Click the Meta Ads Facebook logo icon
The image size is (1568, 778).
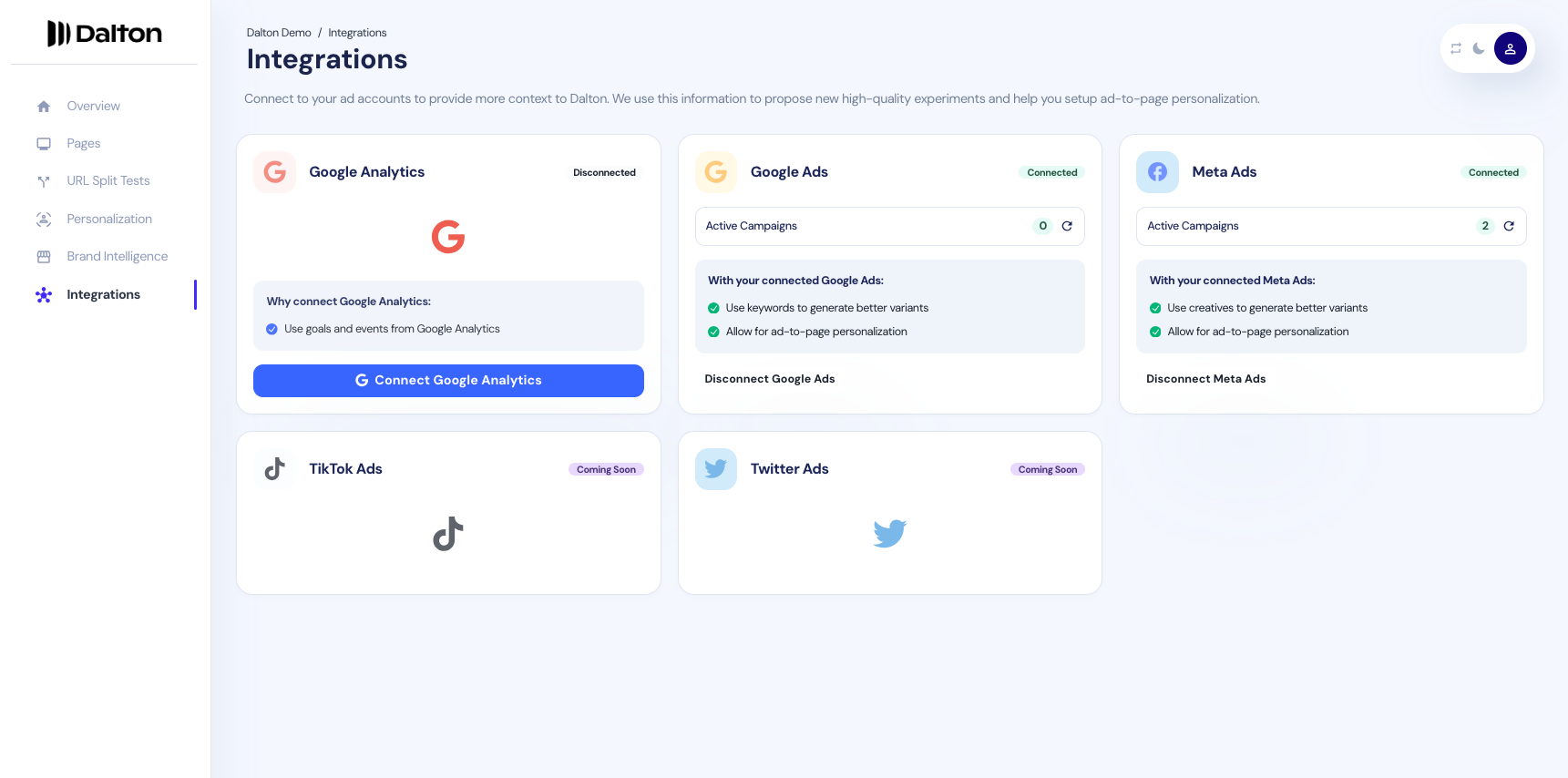coord(1157,172)
